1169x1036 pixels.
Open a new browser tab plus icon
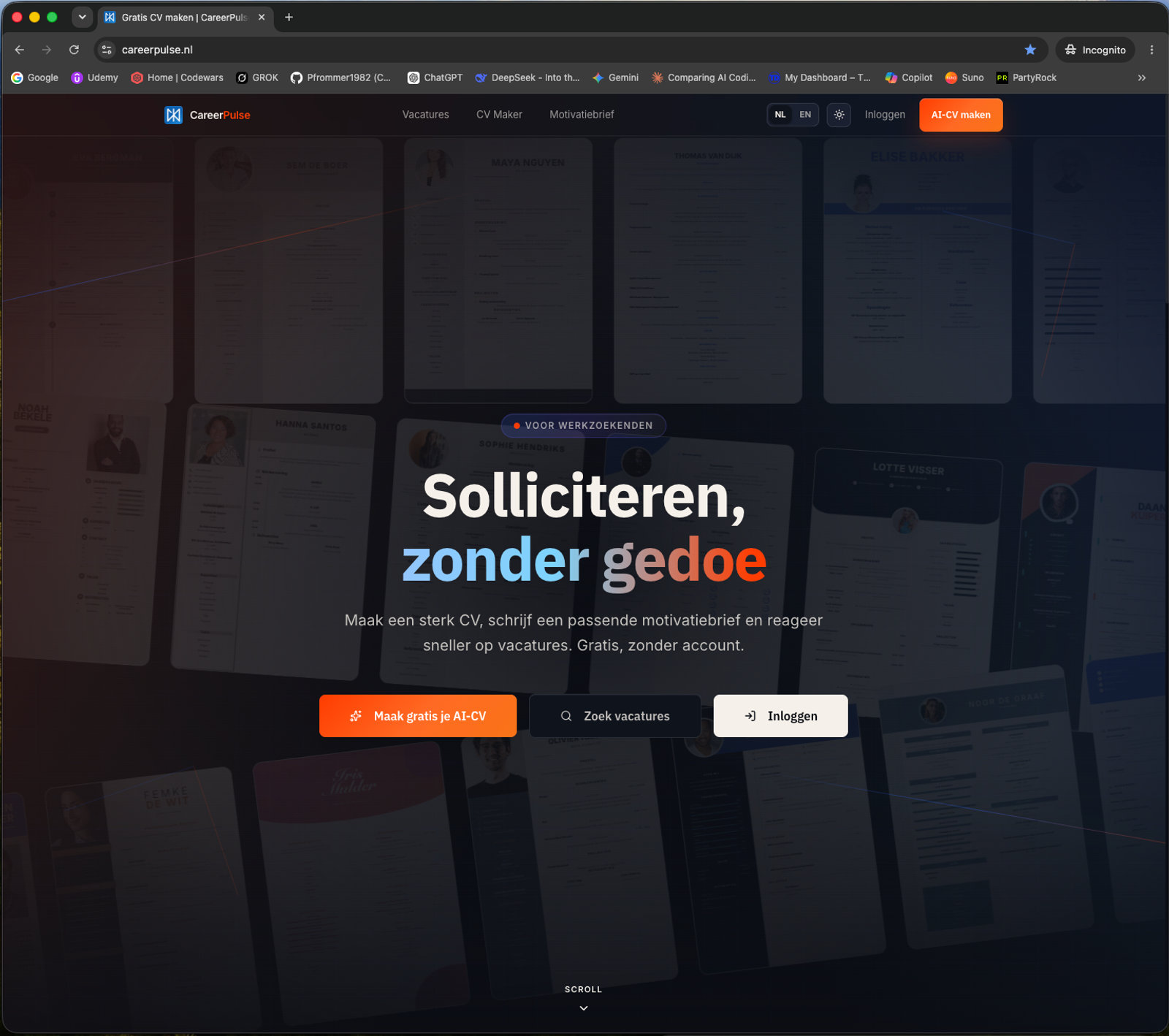coord(289,17)
